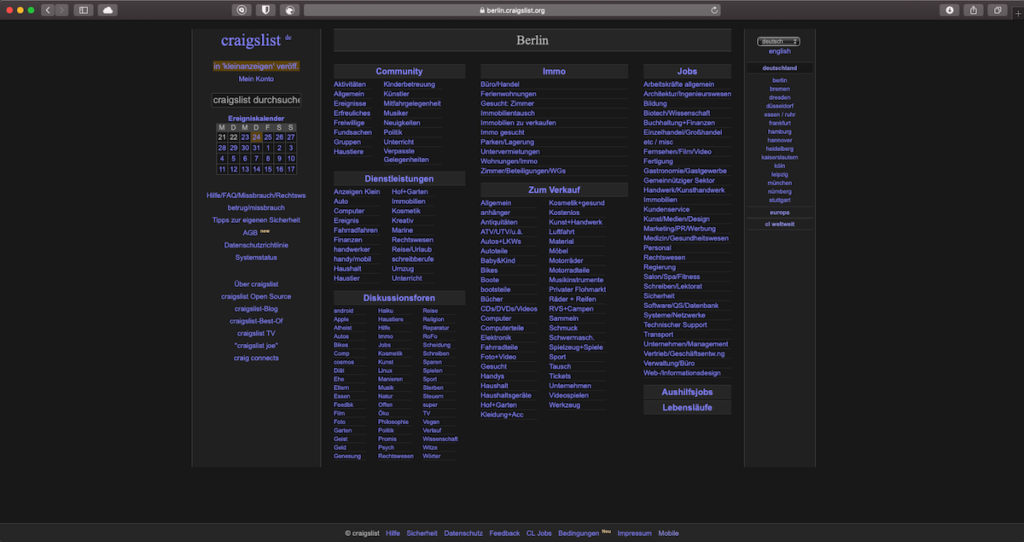
Task: Select stuttgart in the city list
Action: click(779, 200)
